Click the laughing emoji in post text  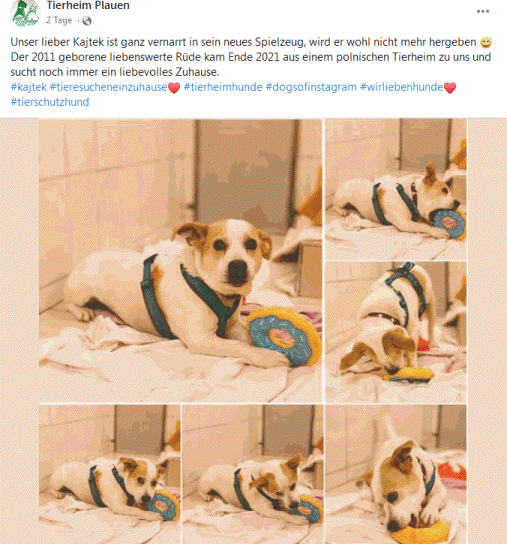click(486, 43)
